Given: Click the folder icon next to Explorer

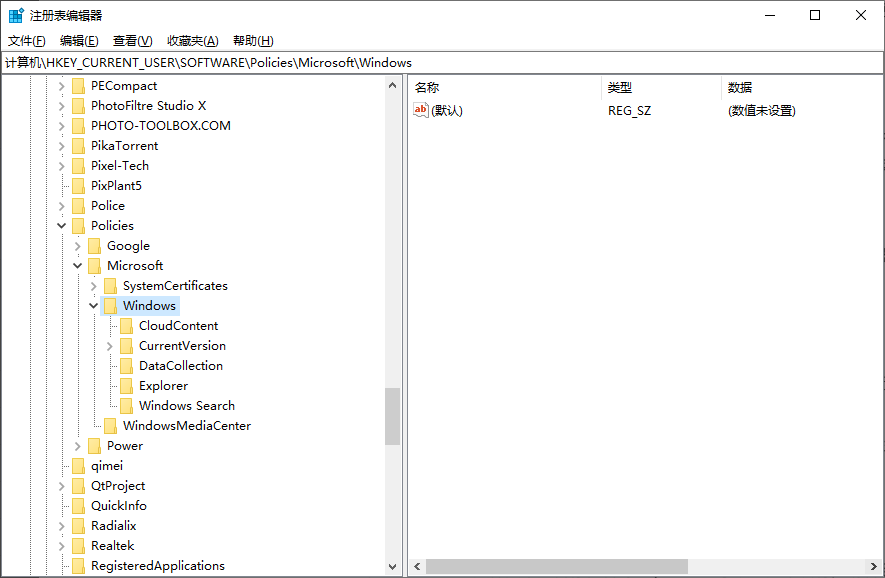Looking at the screenshot, I should pos(127,385).
